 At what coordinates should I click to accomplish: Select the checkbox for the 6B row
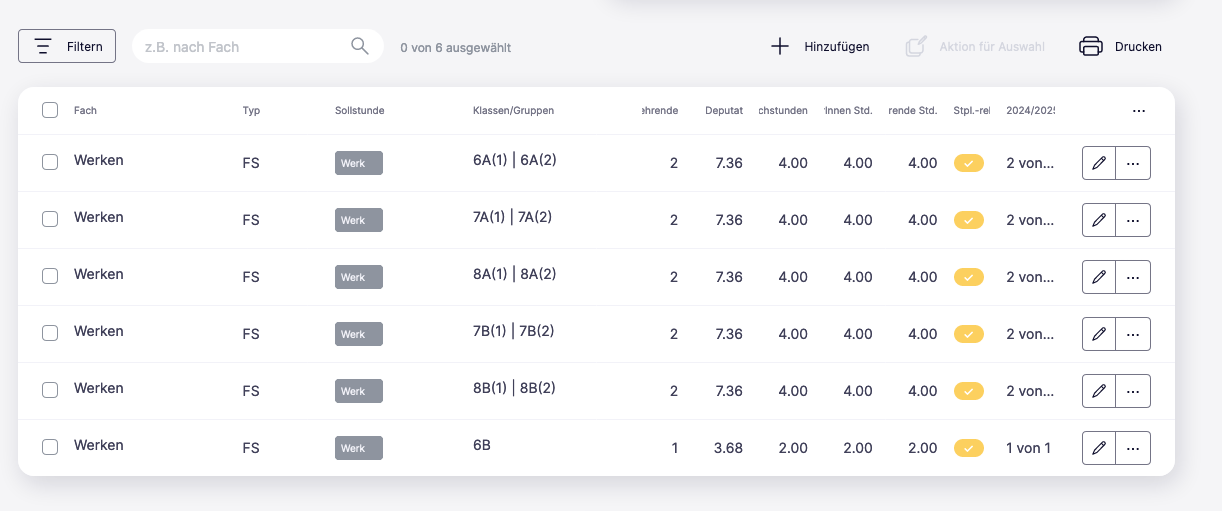tap(50, 448)
